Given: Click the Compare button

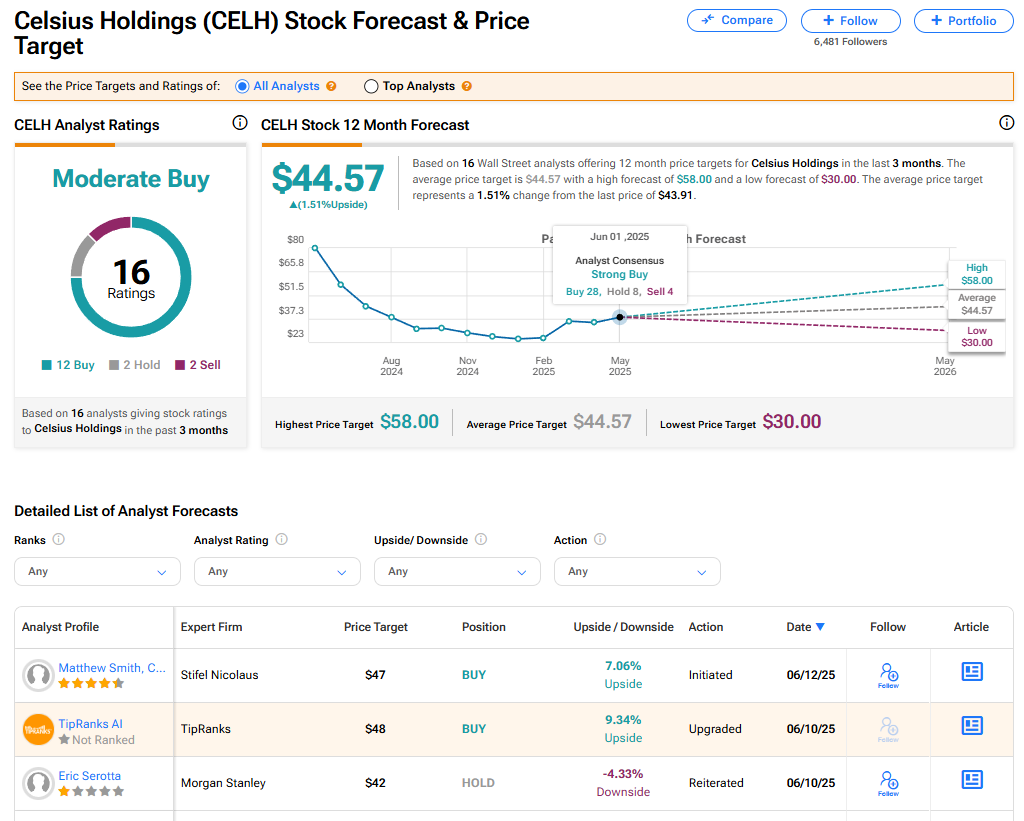Looking at the screenshot, I should pos(737,20).
